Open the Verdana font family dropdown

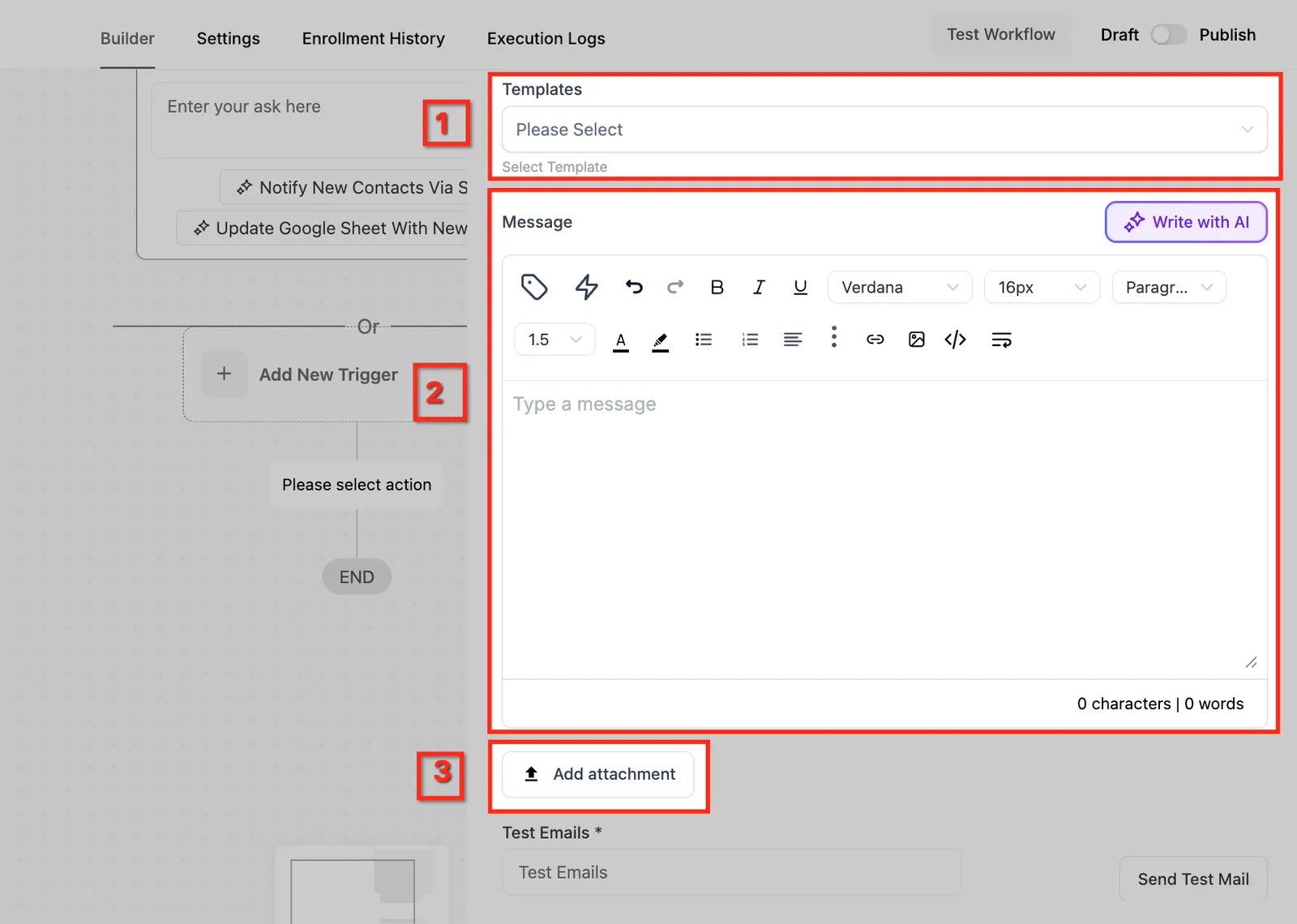click(900, 287)
